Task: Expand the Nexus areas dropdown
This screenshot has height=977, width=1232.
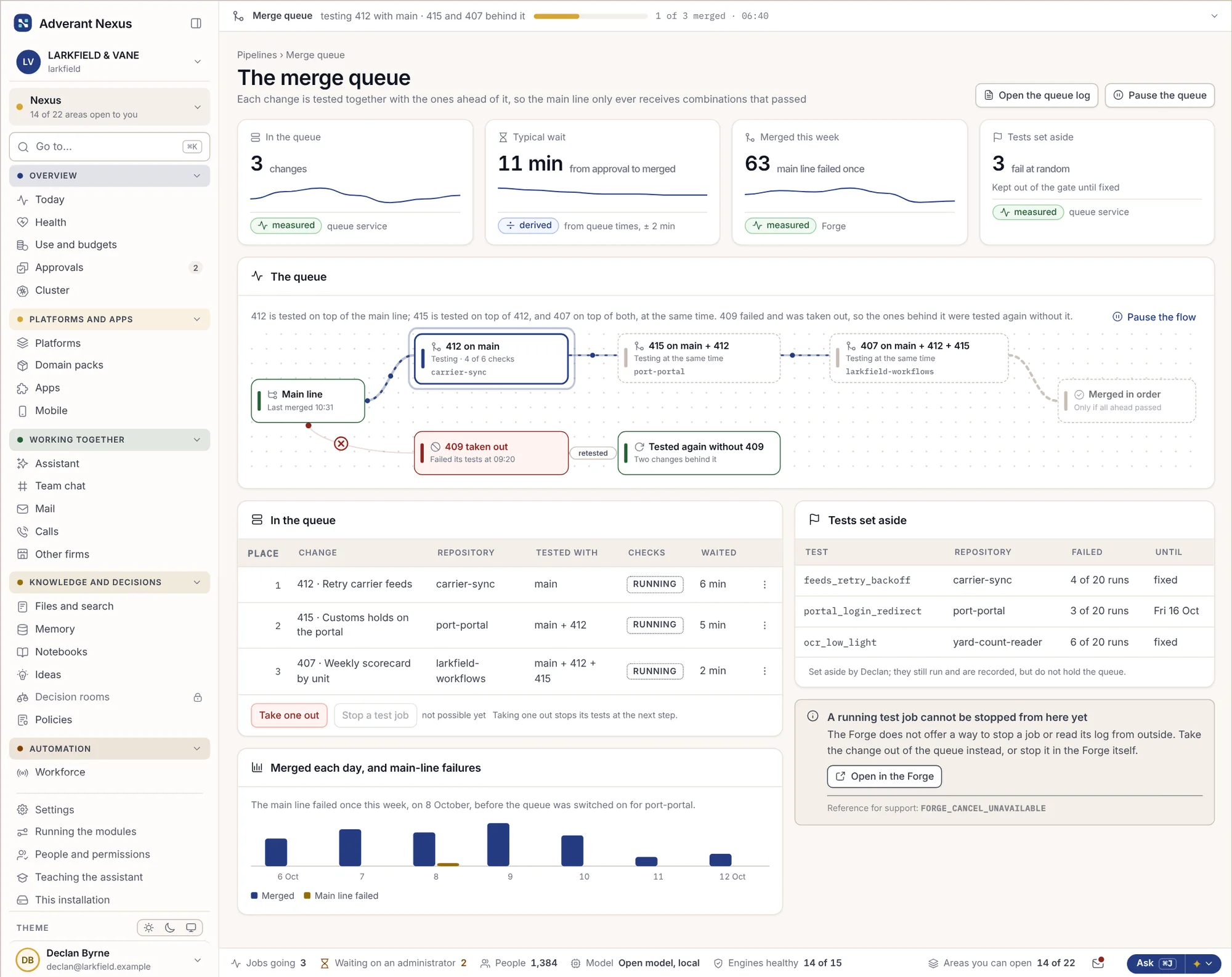Action: point(110,107)
